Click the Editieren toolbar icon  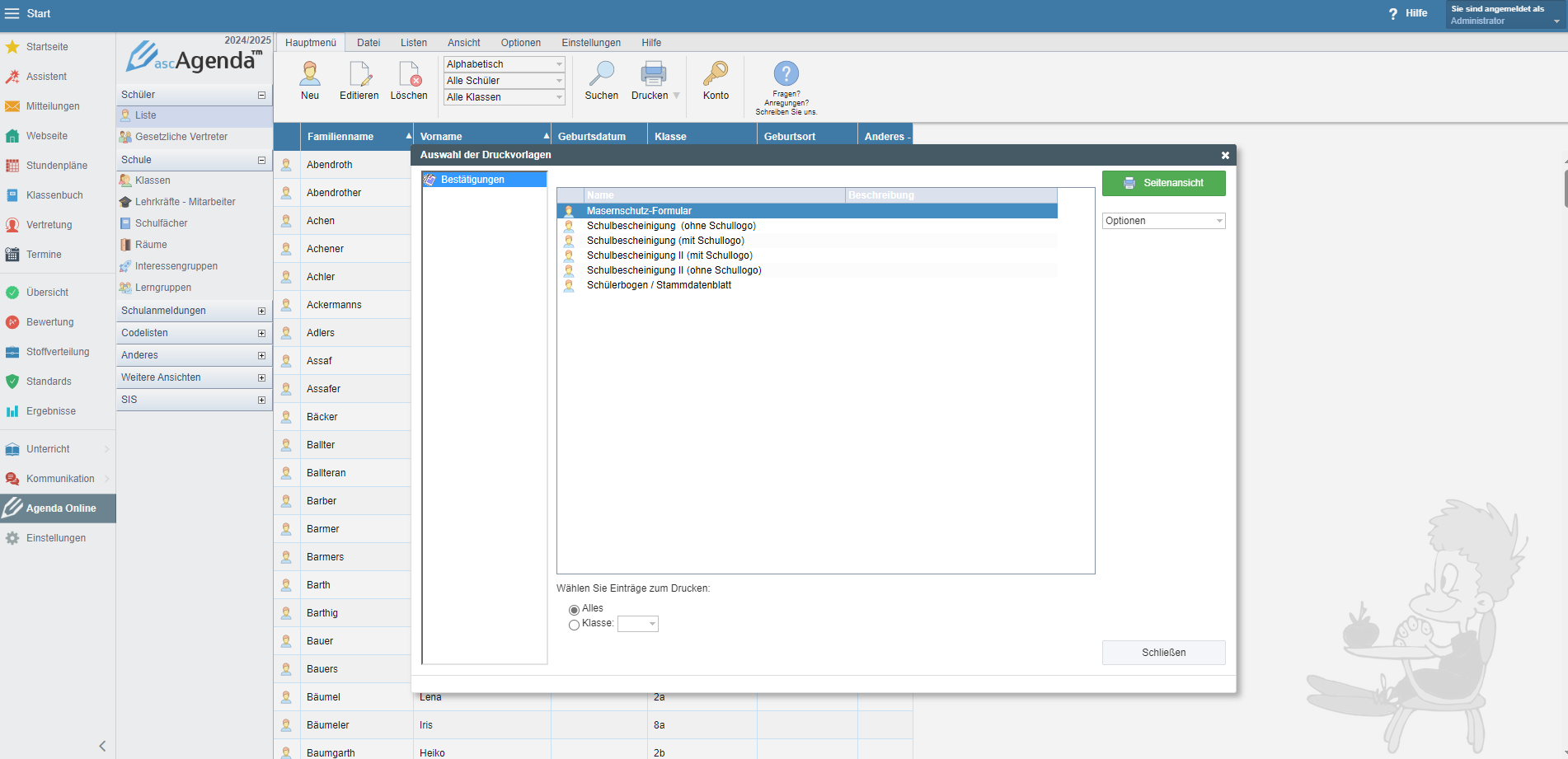click(359, 74)
